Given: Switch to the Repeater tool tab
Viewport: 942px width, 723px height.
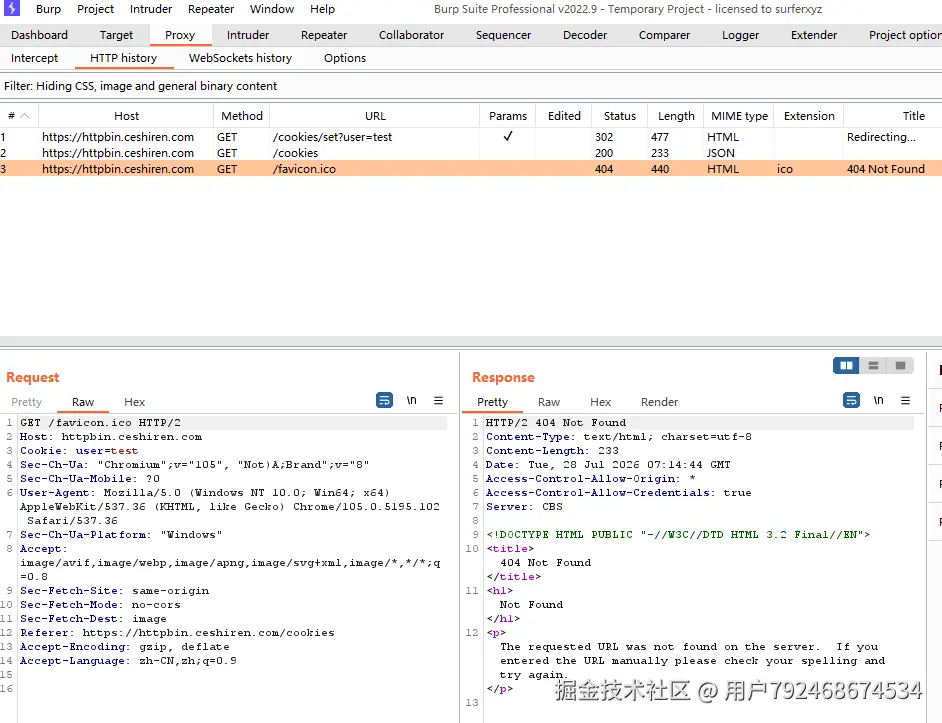Looking at the screenshot, I should click(324, 35).
